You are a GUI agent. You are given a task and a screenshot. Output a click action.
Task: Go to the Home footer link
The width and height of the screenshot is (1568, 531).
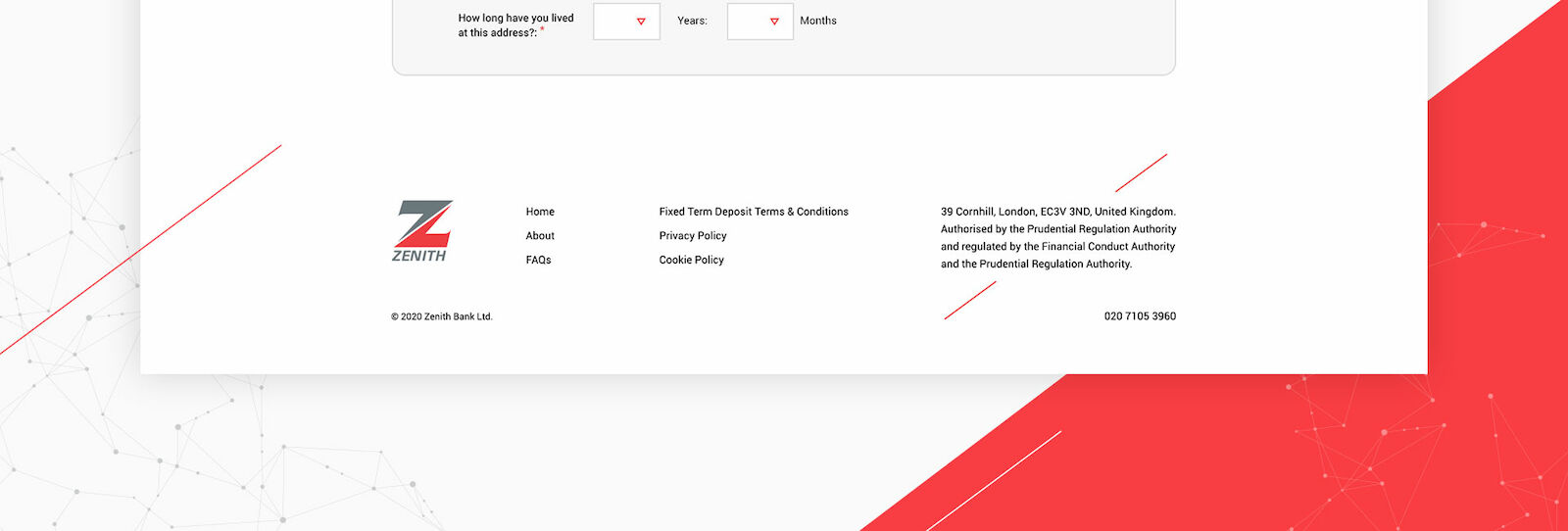click(x=540, y=212)
